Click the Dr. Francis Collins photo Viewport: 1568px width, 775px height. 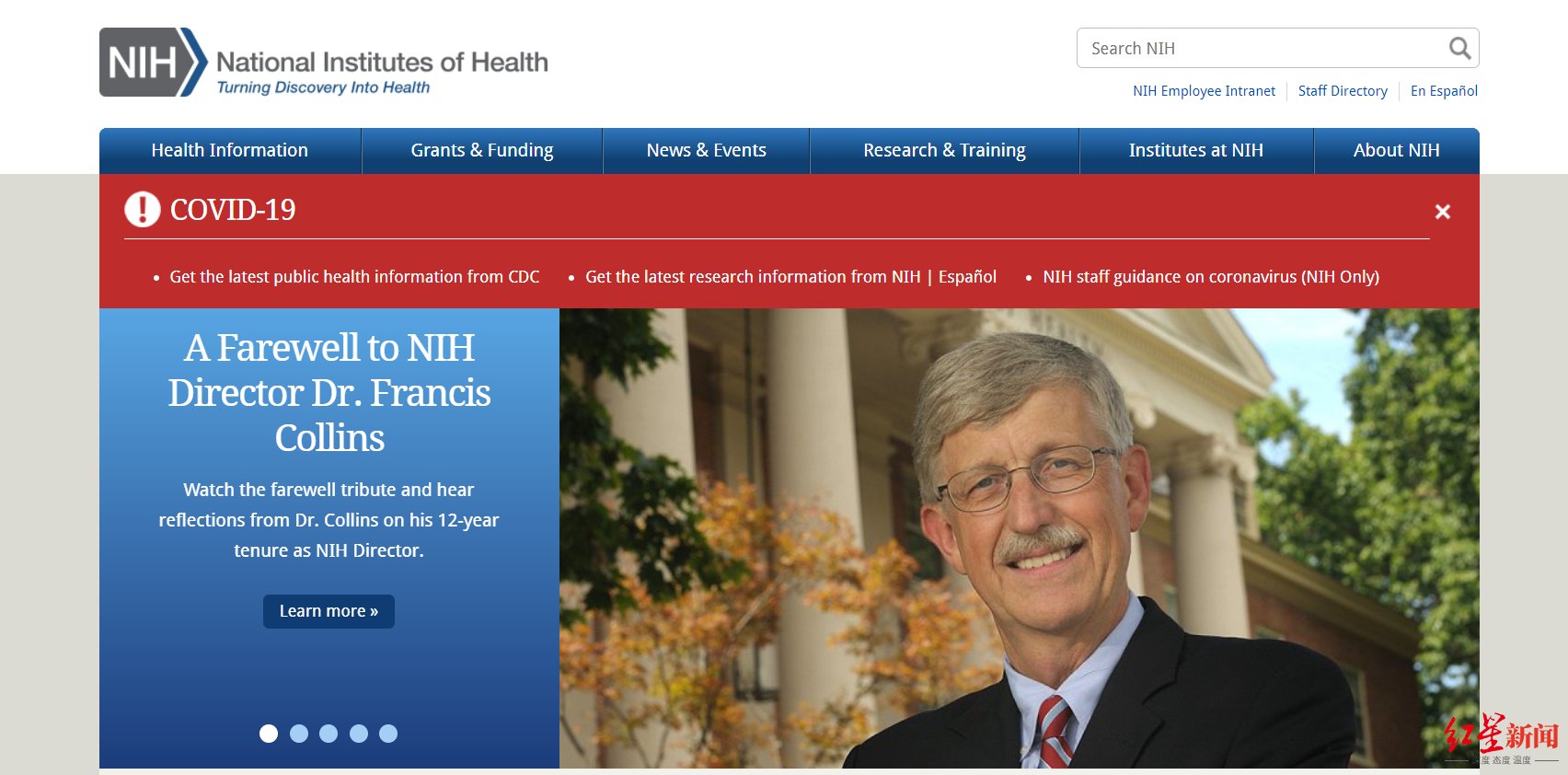click(x=1020, y=538)
